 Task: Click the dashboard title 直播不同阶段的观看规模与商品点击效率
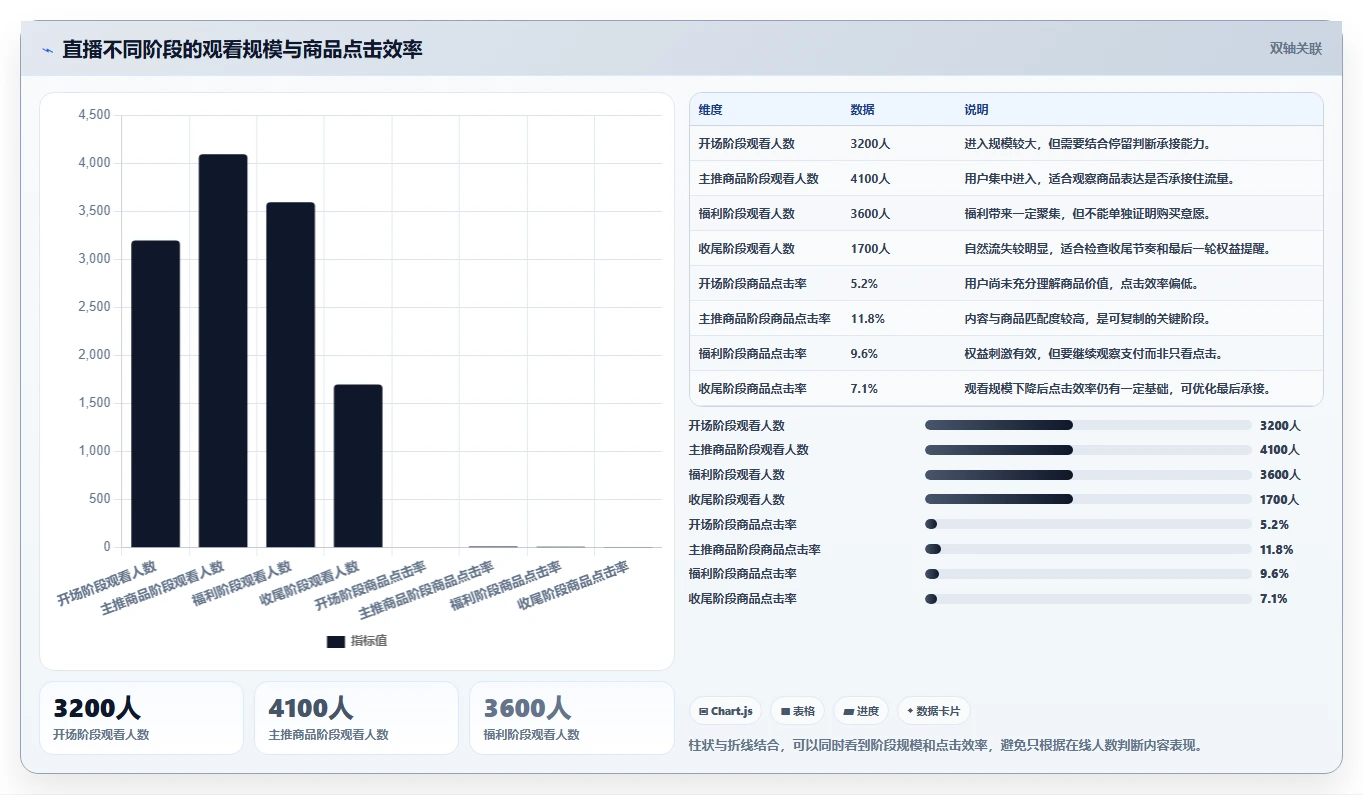click(x=242, y=49)
